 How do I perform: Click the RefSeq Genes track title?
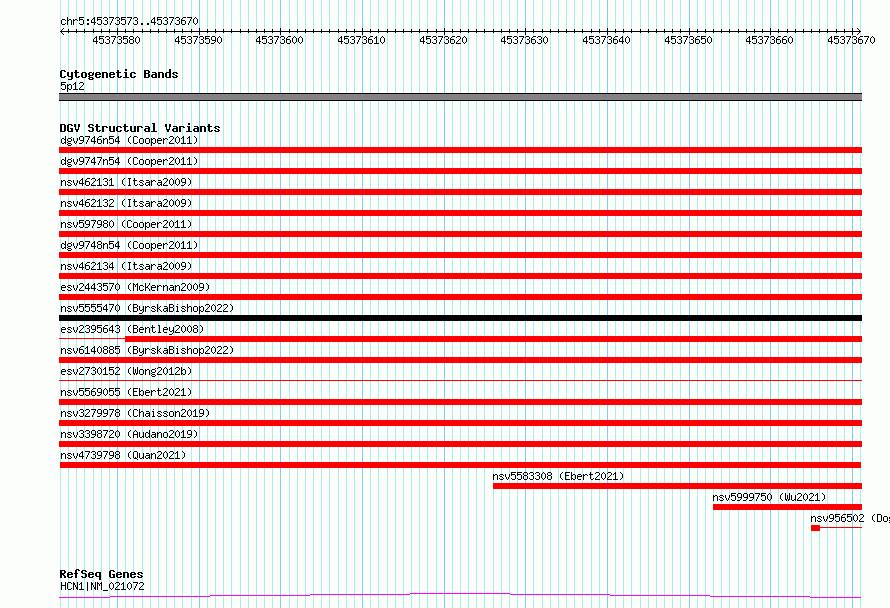coord(101,574)
